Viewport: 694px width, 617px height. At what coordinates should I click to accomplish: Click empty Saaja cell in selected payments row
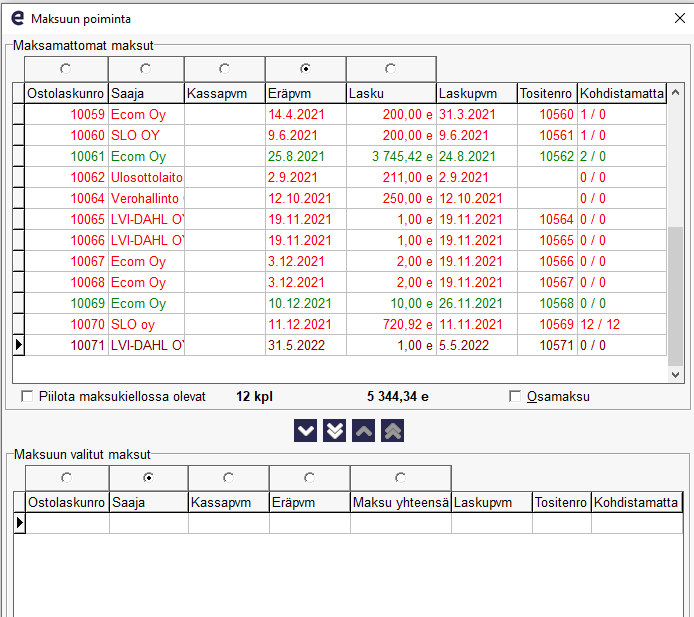149,523
